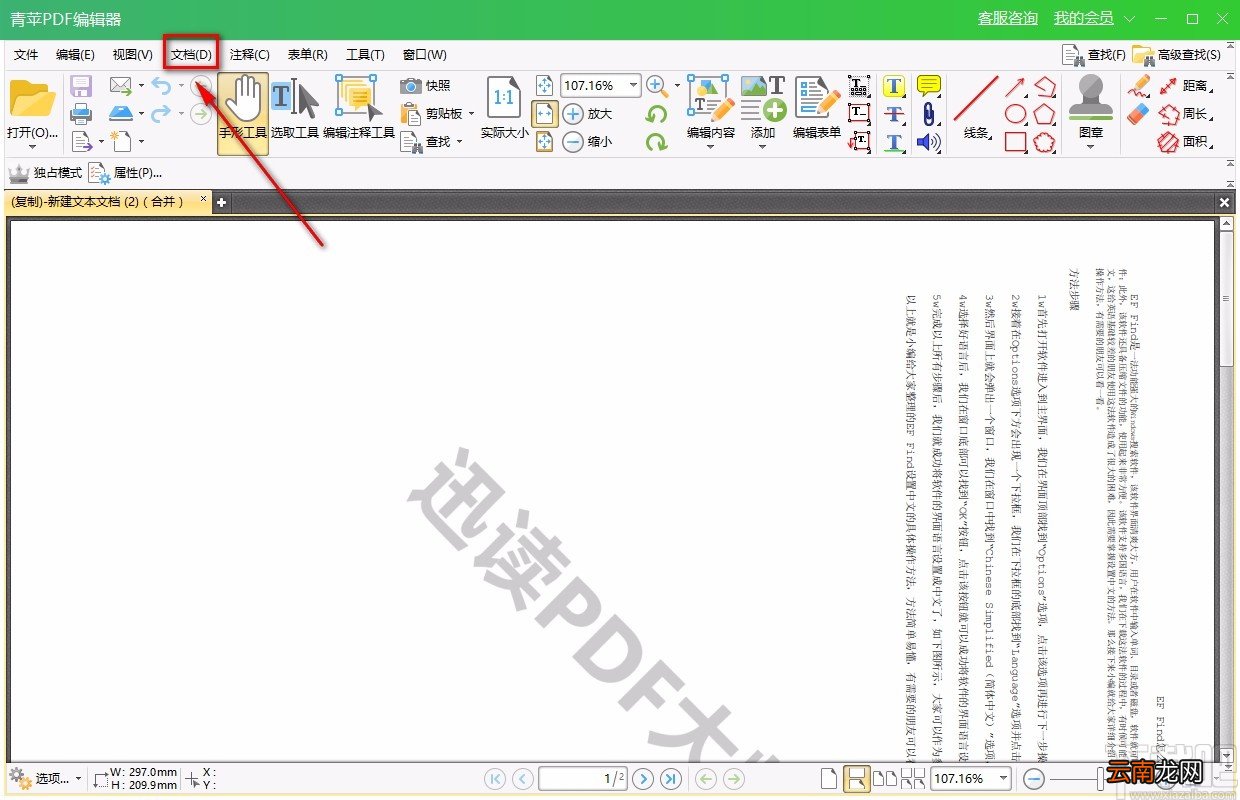This screenshot has height=800, width=1240.
Task: Click the undo arrow icon
Action: 161,86
